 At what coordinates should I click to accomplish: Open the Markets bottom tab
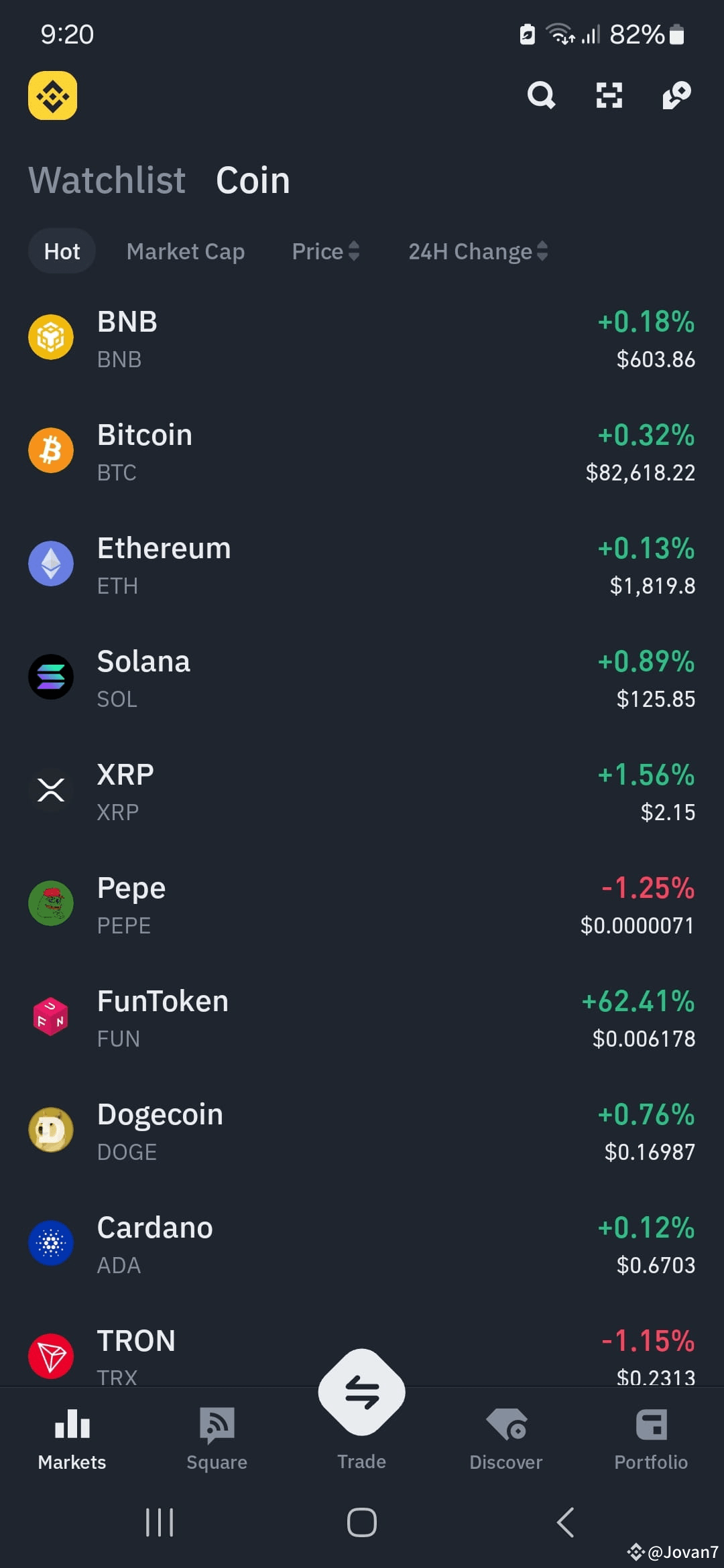(x=72, y=1438)
